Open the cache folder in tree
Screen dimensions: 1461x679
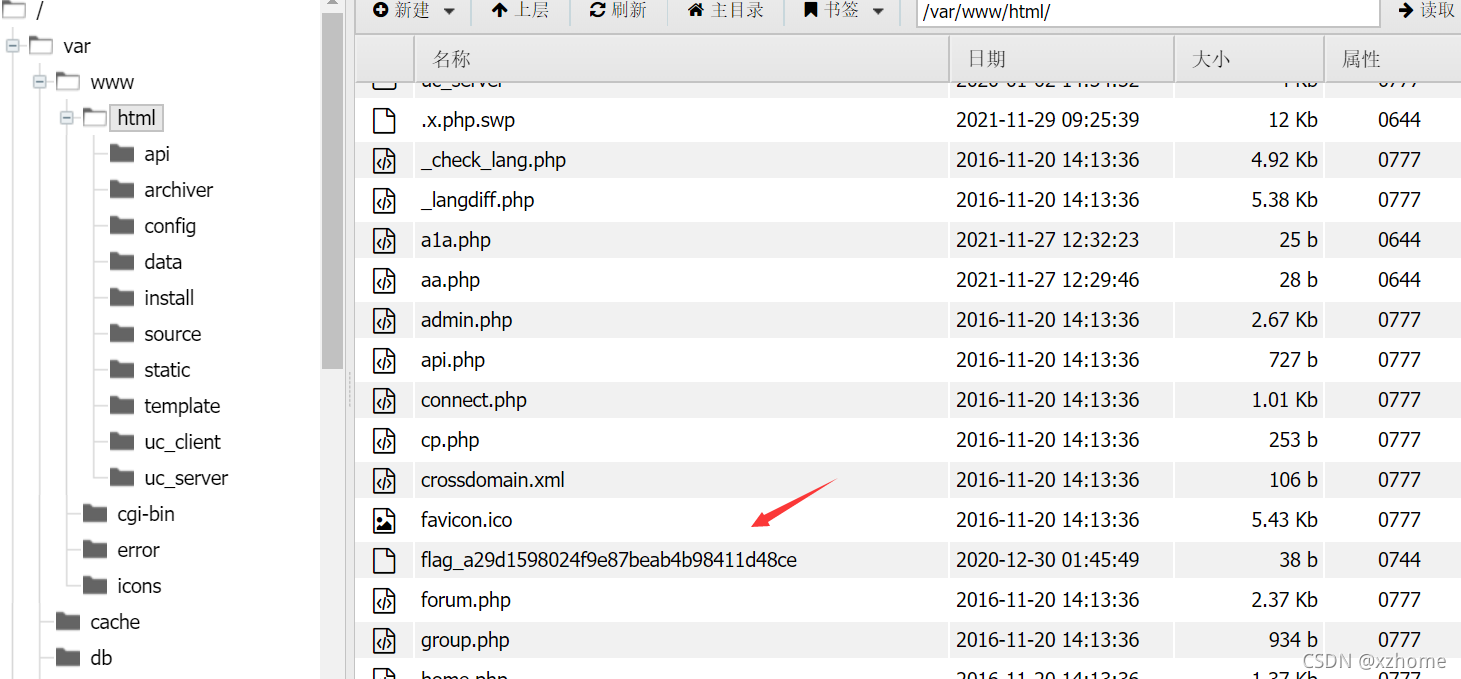pyautogui.click(x=115, y=622)
